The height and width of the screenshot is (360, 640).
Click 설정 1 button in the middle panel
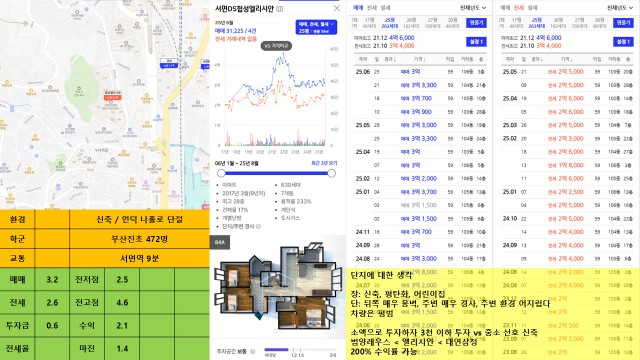[476, 42]
